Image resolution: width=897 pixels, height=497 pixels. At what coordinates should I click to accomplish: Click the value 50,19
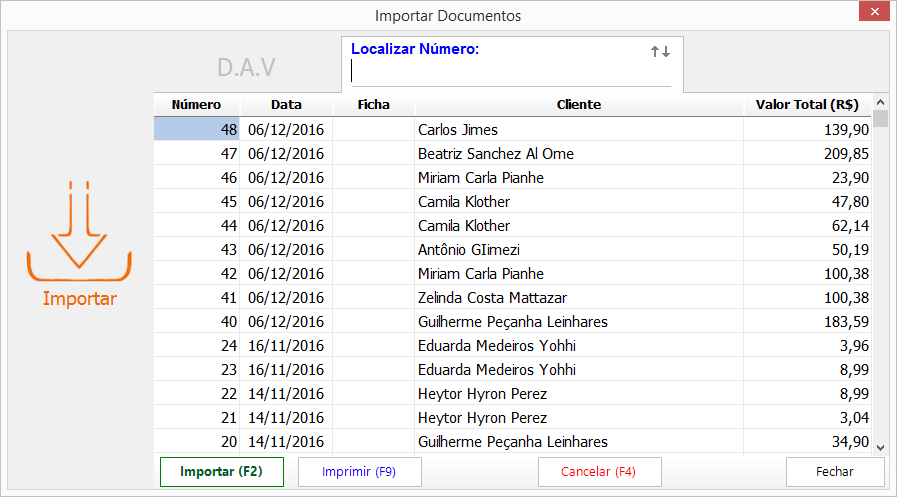850,250
